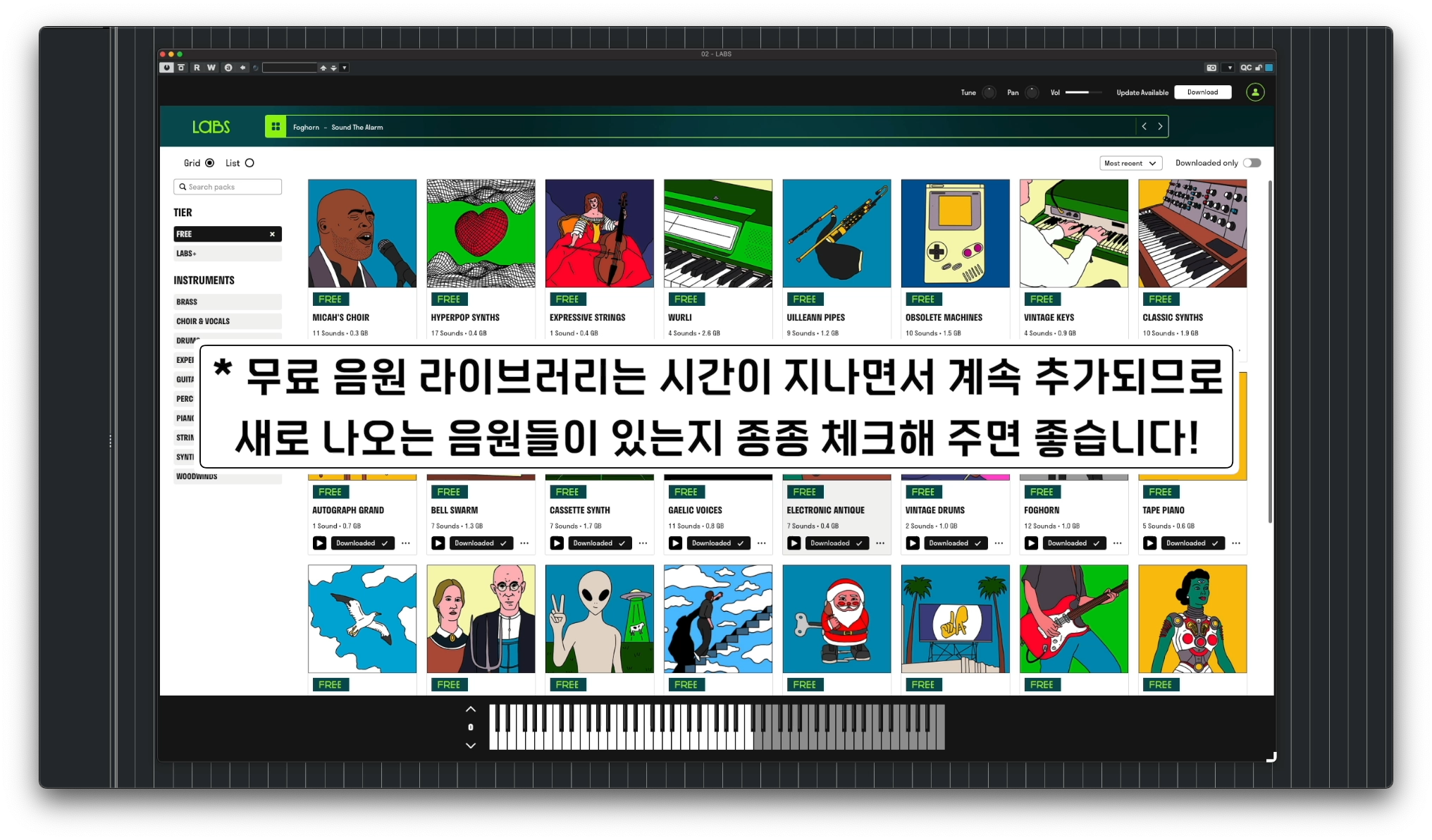Open the Uilleann Pipes pack thumbnail
Image resolution: width=1432 pixels, height=840 pixels.
pyautogui.click(x=837, y=233)
